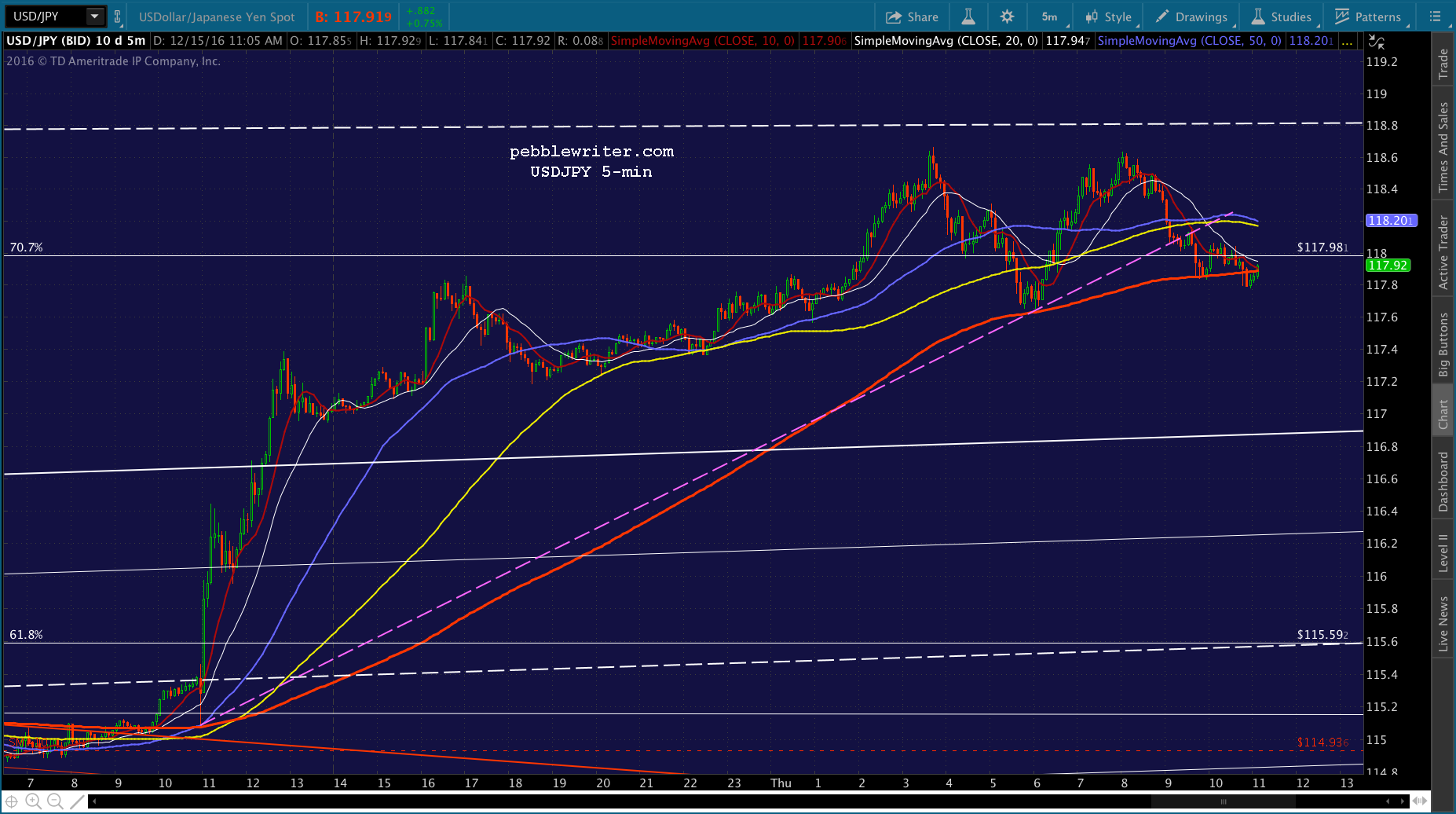This screenshot has width=1456, height=814.
Task: Open the Live News side tab
Action: [1443, 623]
